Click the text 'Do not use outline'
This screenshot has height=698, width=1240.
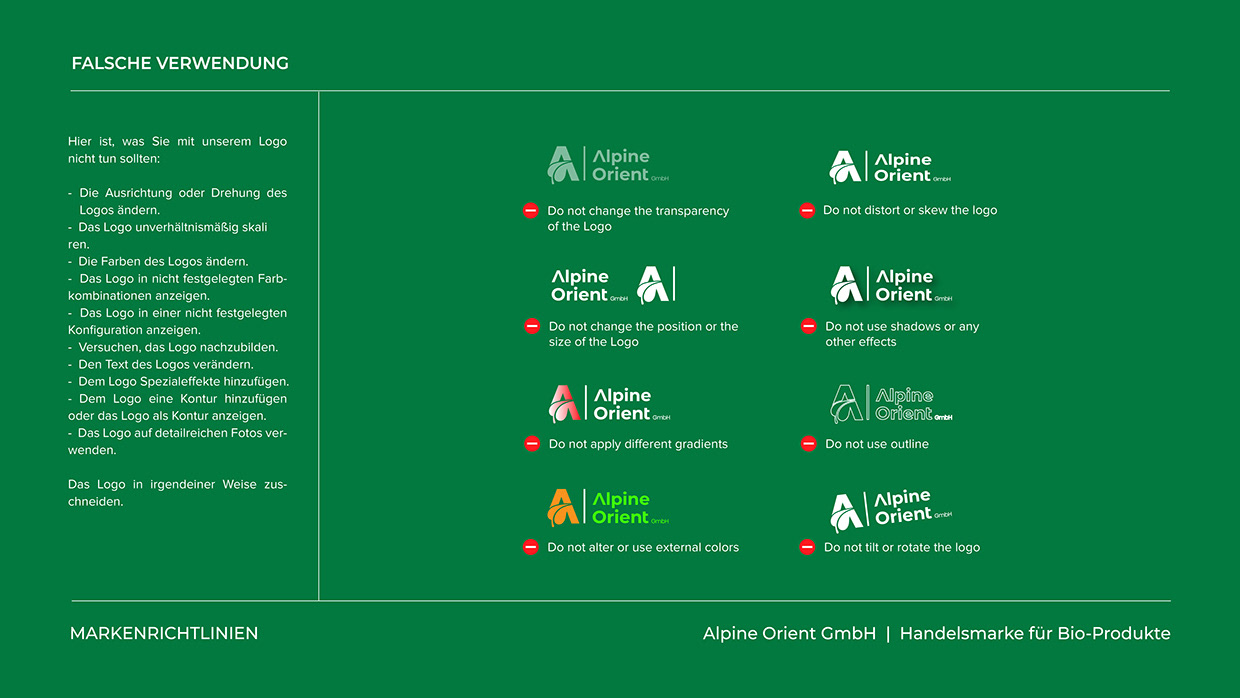coord(877,444)
